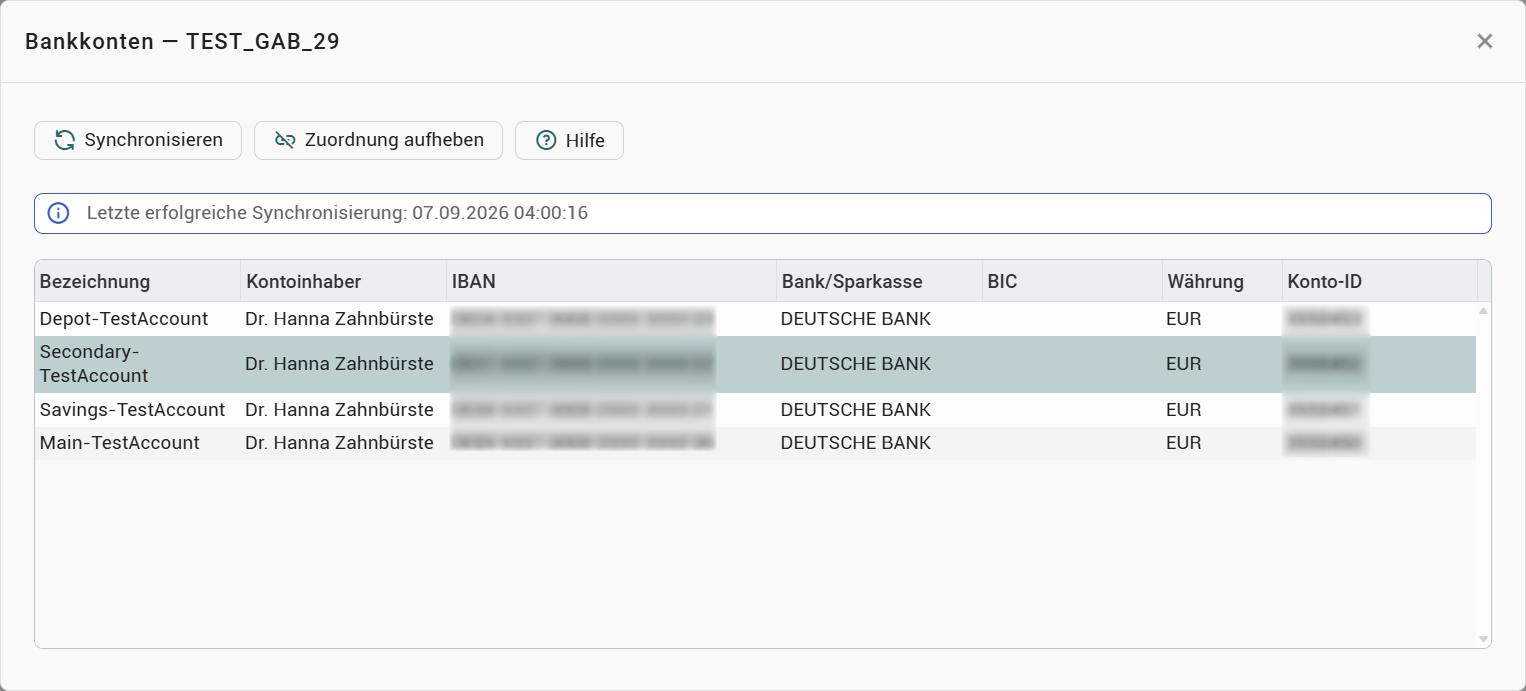Sort by Währung column header
This screenshot has width=1526, height=691.
pos(1222,282)
